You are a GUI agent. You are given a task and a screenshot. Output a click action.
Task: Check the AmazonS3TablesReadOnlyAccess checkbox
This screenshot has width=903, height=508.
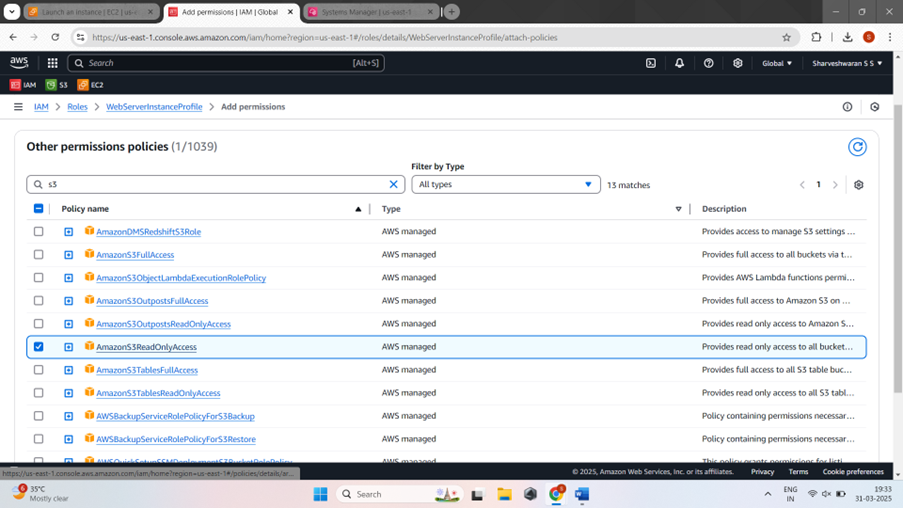coord(39,393)
